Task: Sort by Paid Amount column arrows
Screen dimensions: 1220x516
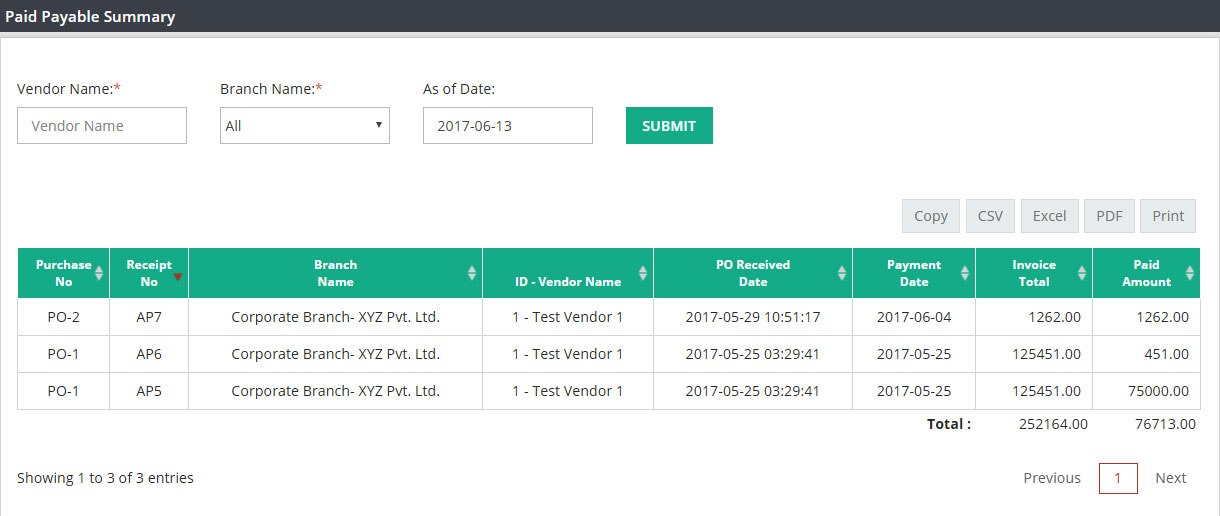Action: coord(1190,273)
